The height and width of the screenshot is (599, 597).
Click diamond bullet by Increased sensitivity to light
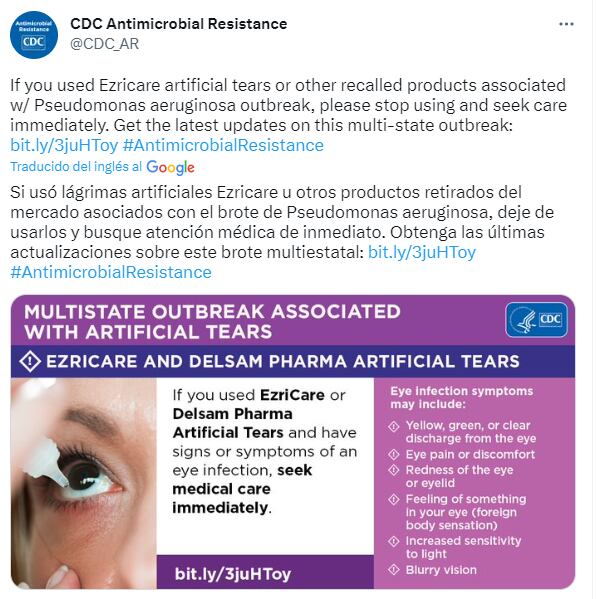394,541
